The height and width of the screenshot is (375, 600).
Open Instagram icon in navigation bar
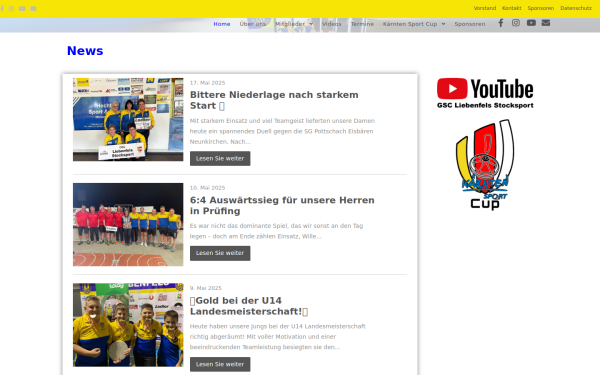pyautogui.click(x=516, y=23)
